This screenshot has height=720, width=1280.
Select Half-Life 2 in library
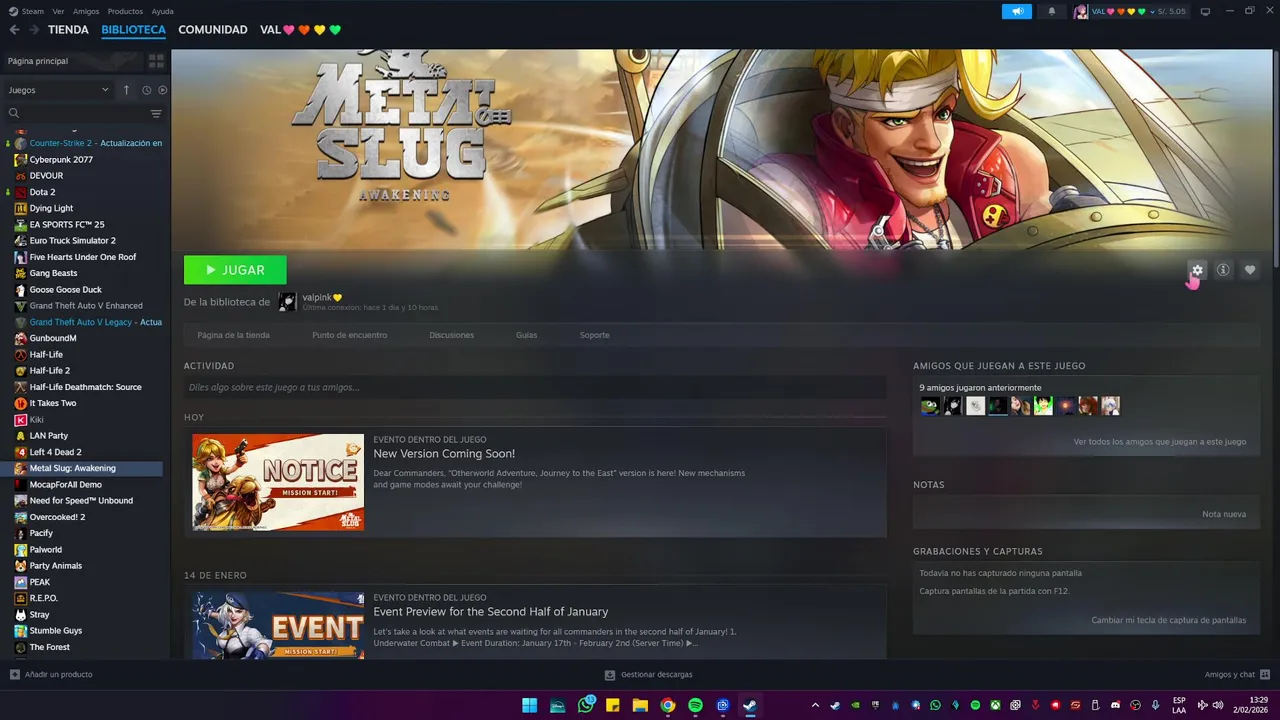point(49,371)
